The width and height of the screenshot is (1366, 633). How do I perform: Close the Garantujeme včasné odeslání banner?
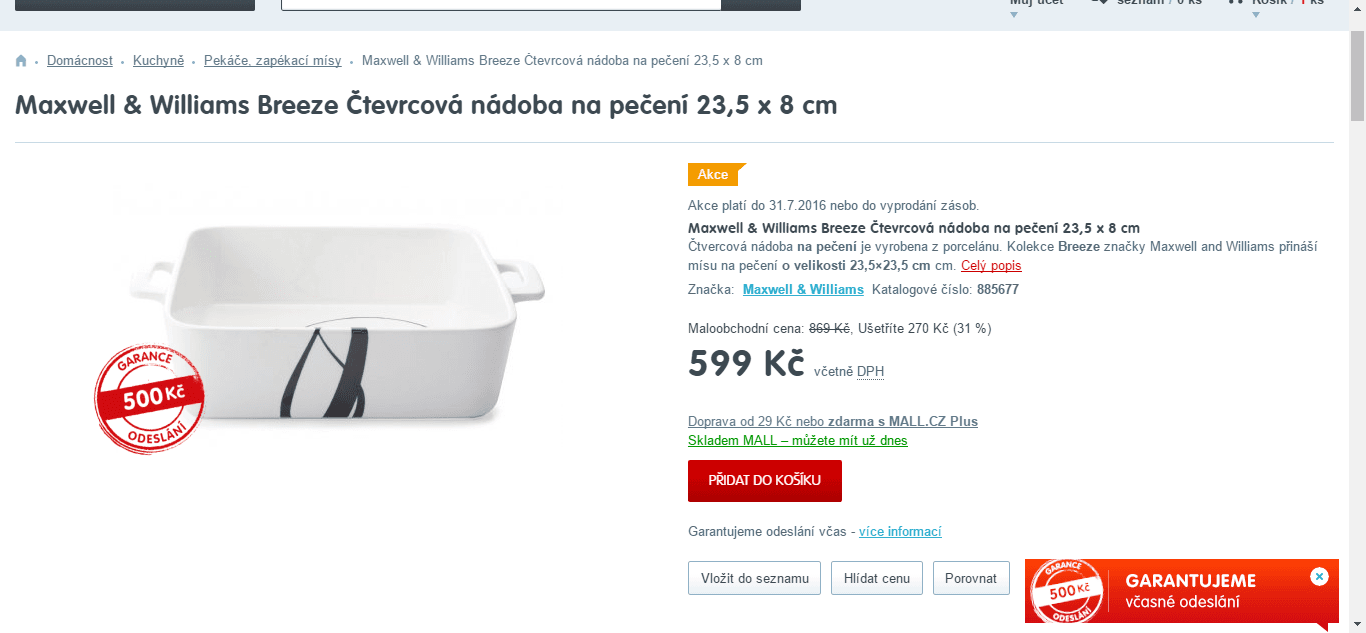tap(1319, 576)
